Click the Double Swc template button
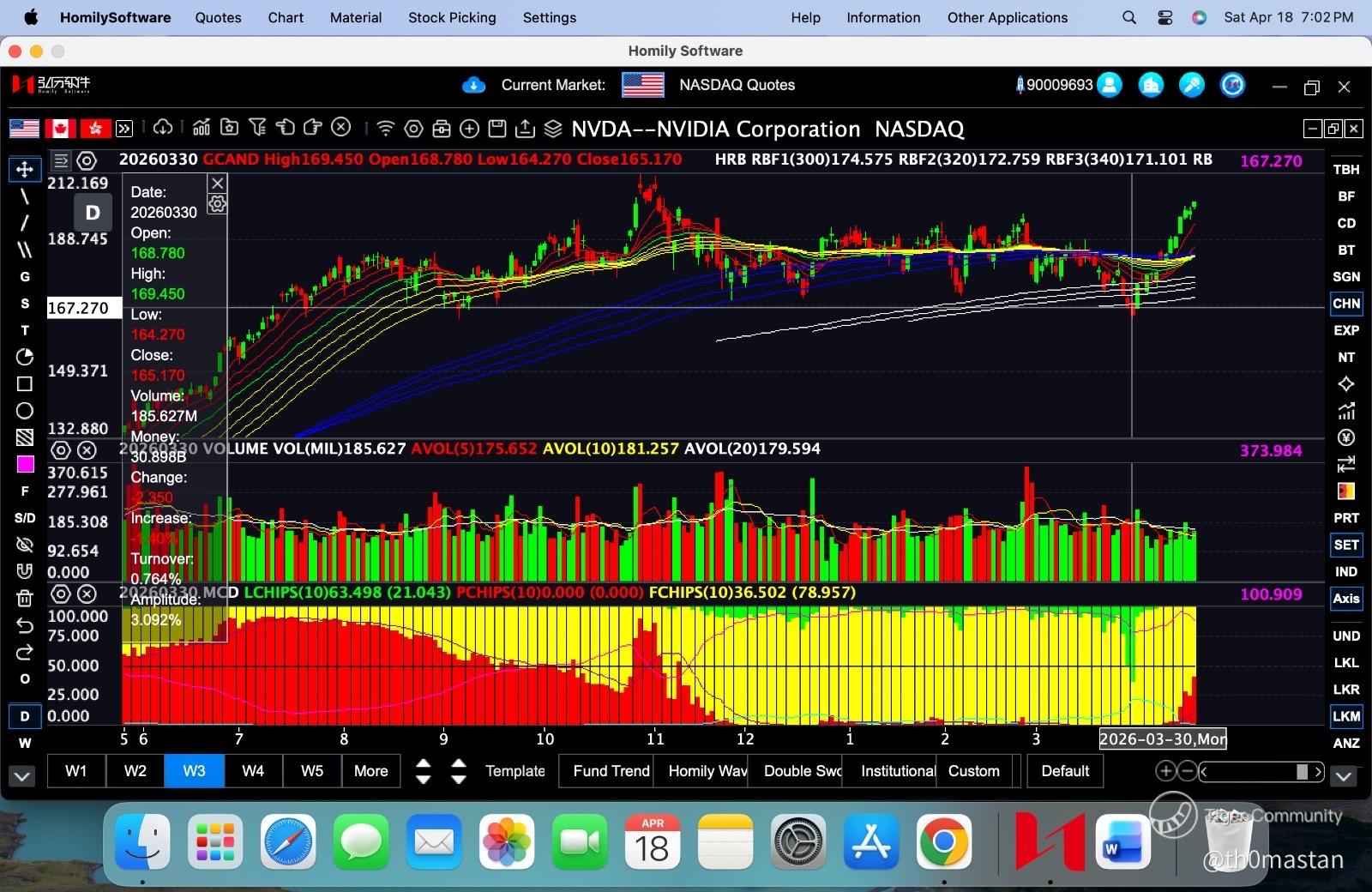This screenshot has width=1372, height=892. coord(795,771)
